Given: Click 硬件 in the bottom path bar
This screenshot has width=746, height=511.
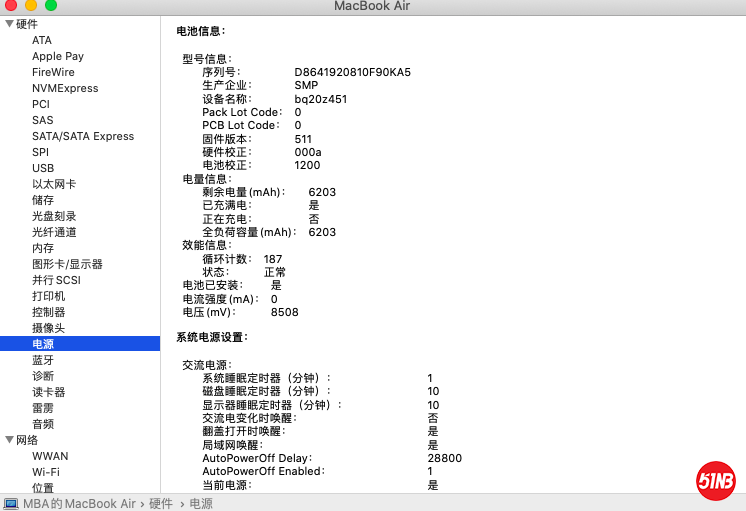Looking at the screenshot, I should pos(161,503).
